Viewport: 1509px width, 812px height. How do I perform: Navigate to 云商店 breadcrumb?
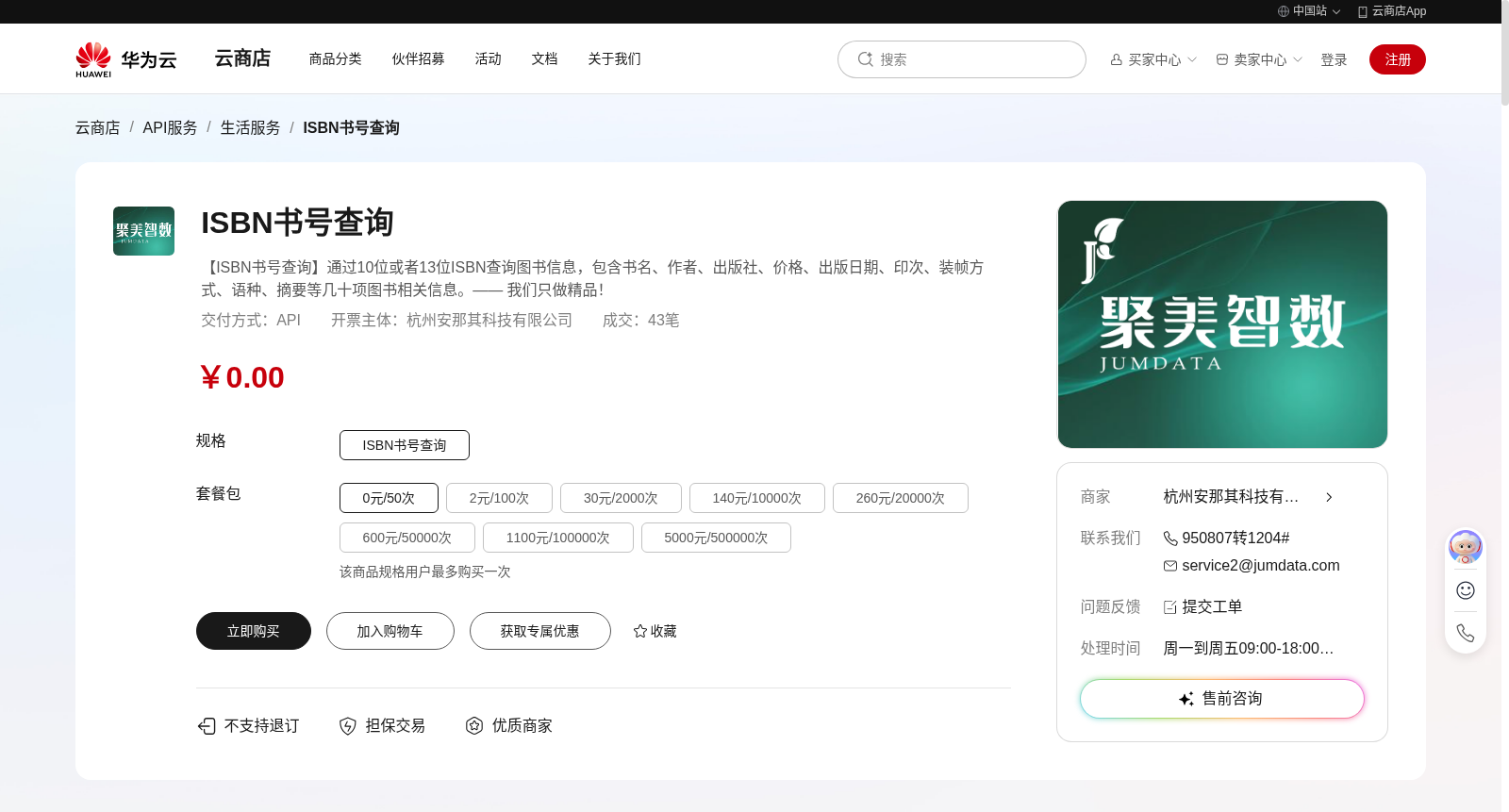pos(98,127)
